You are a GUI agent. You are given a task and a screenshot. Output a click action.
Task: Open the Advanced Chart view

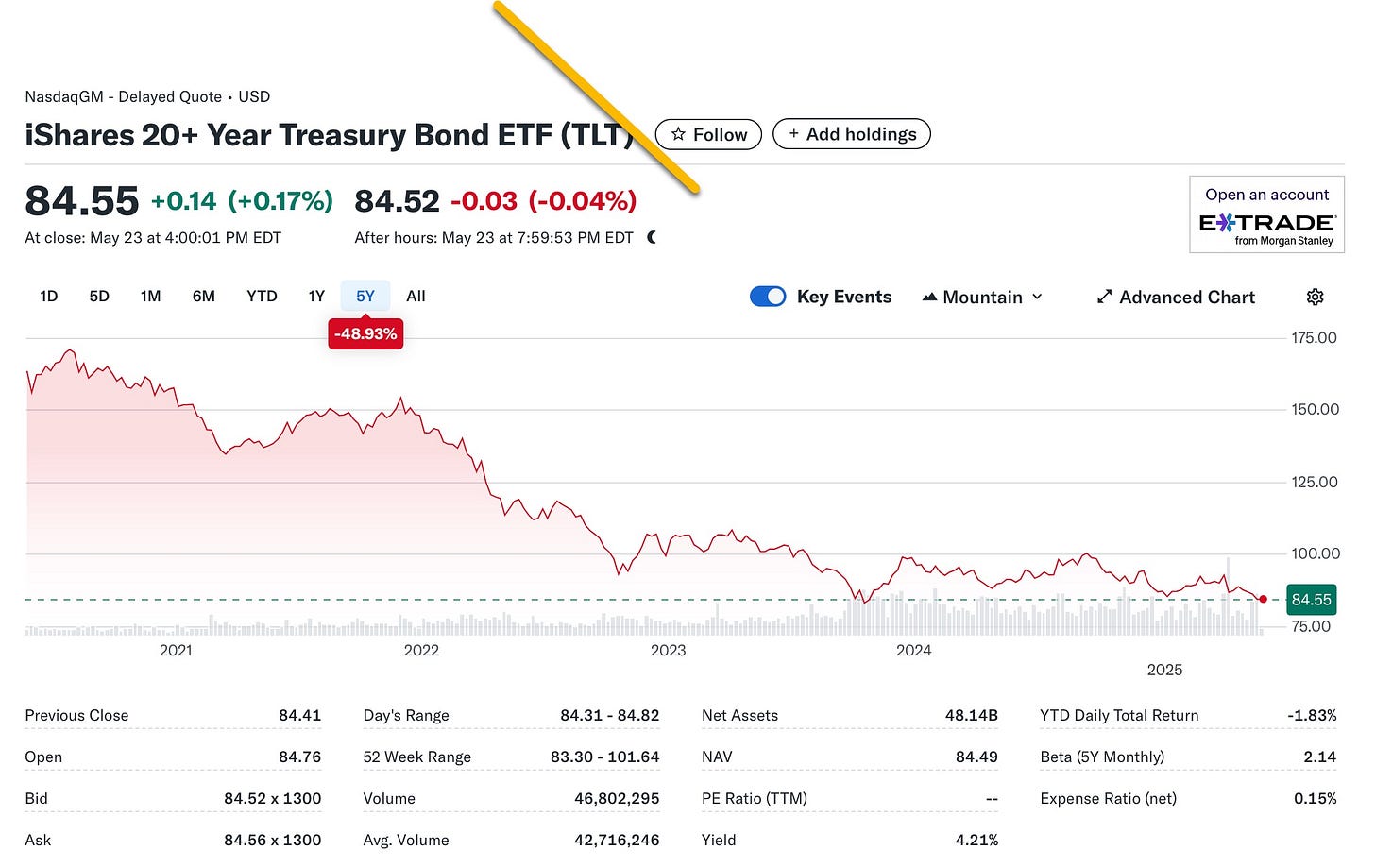pyautogui.click(x=1176, y=297)
